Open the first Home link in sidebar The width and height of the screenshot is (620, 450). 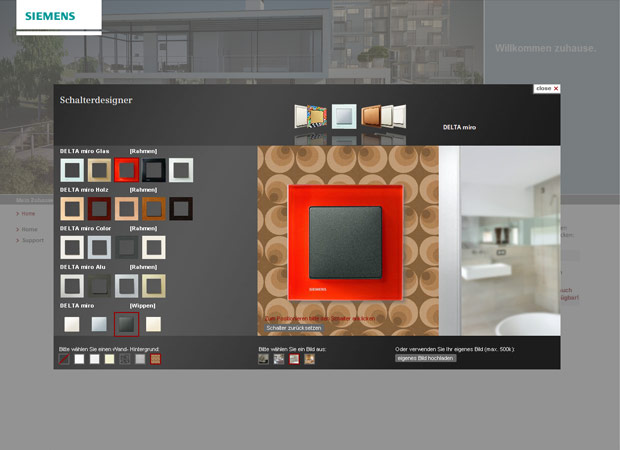click(26, 214)
